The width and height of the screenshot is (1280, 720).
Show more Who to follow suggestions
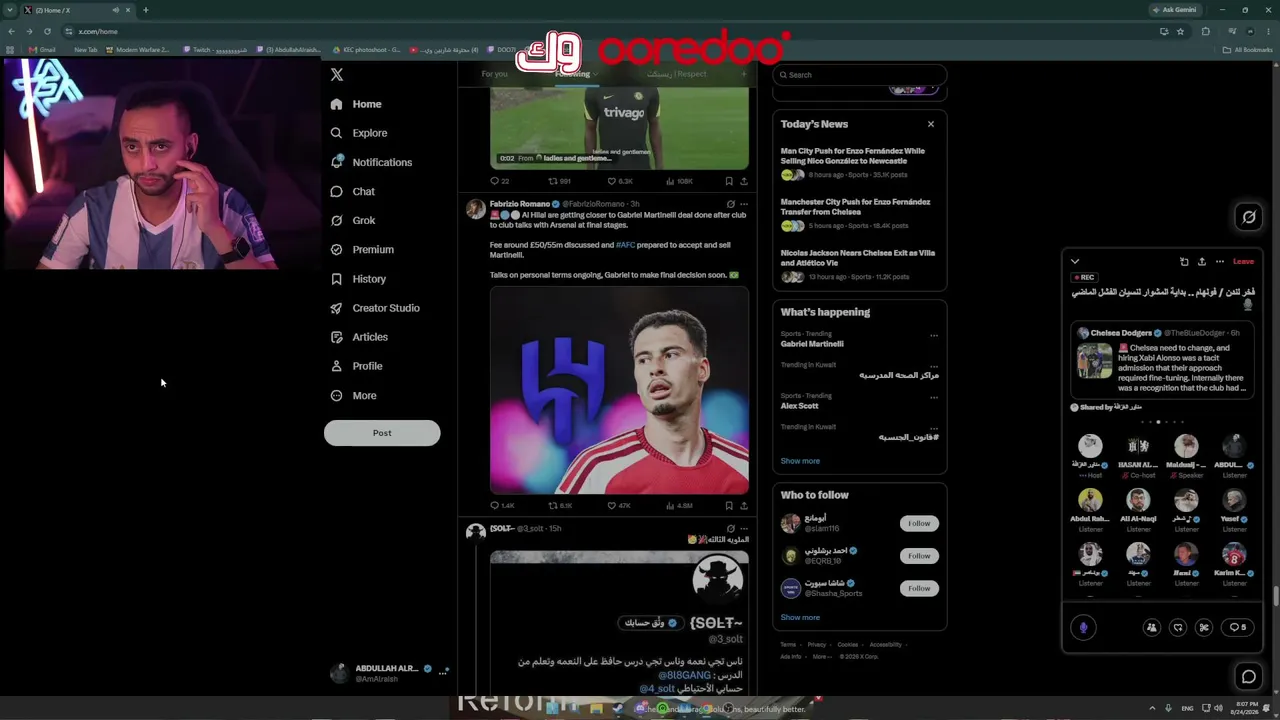click(800, 618)
